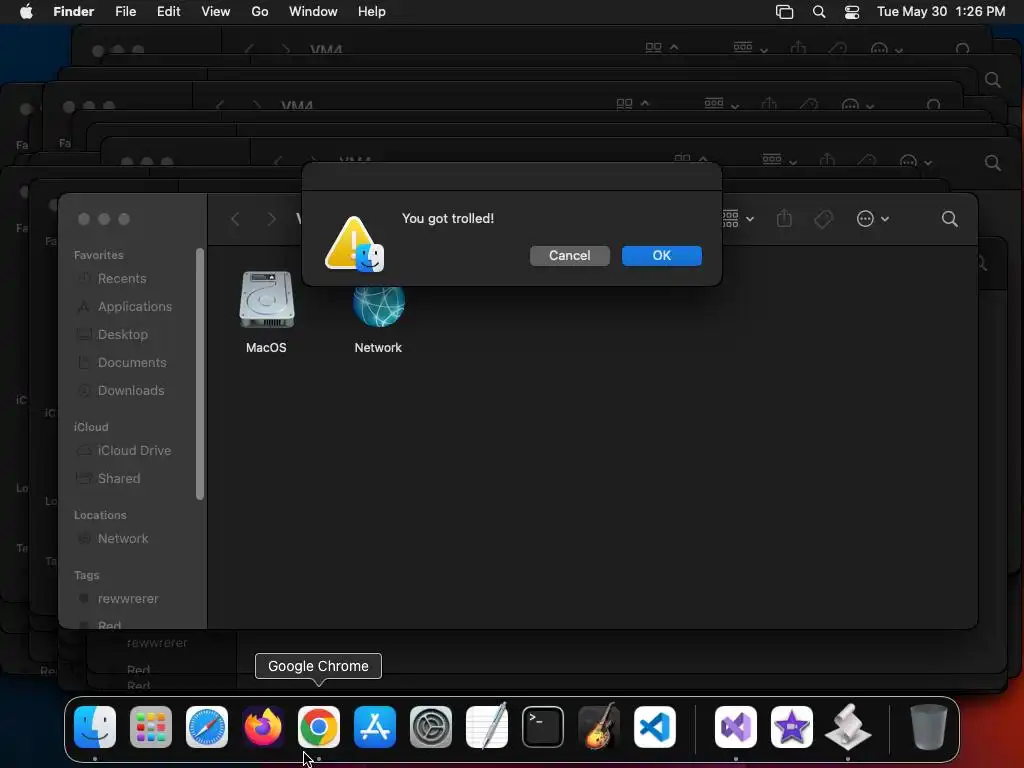Click the front window tag icon
Image resolution: width=1024 pixels, height=768 pixels.
[824, 219]
